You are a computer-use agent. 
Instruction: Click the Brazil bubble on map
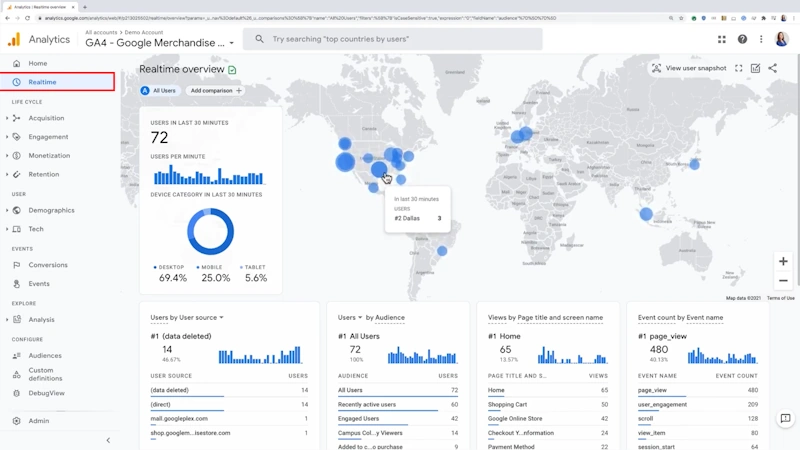[442, 251]
